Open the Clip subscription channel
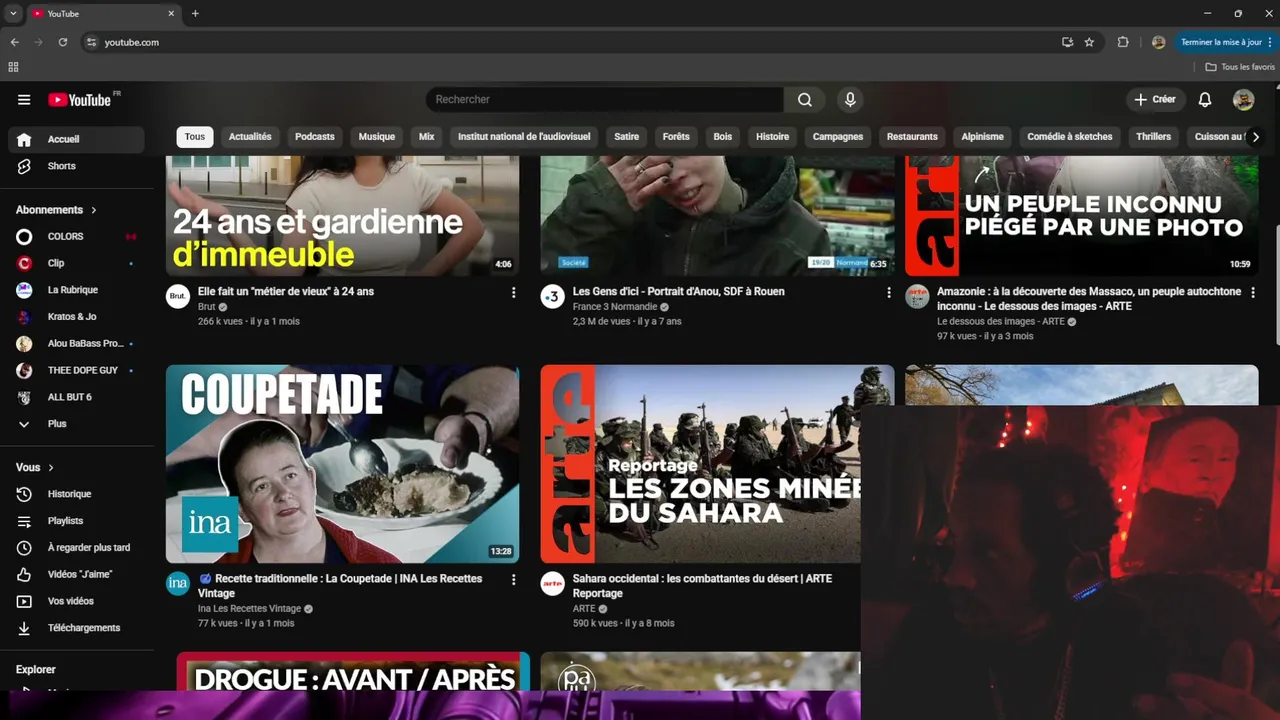 (x=76, y=263)
